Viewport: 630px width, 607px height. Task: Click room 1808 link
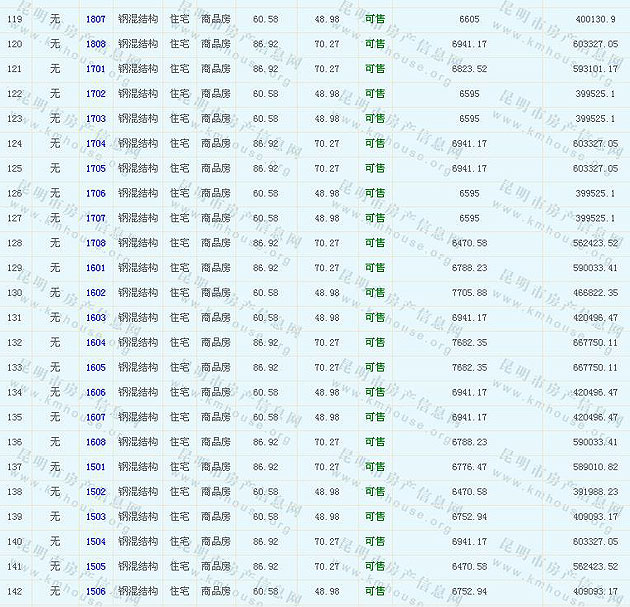tap(96, 44)
